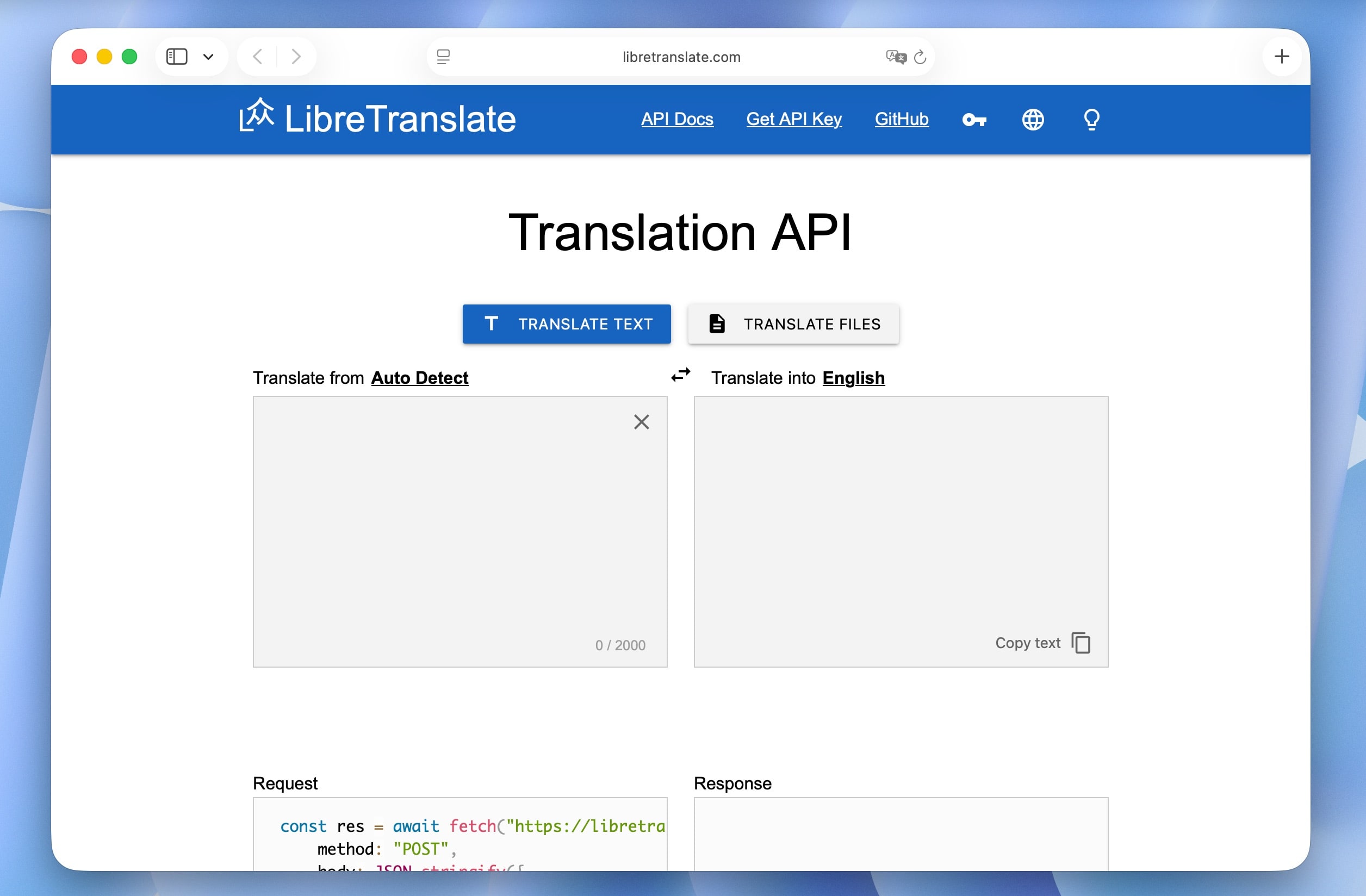Open the Auto Detect source language dropdown

pyautogui.click(x=420, y=378)
